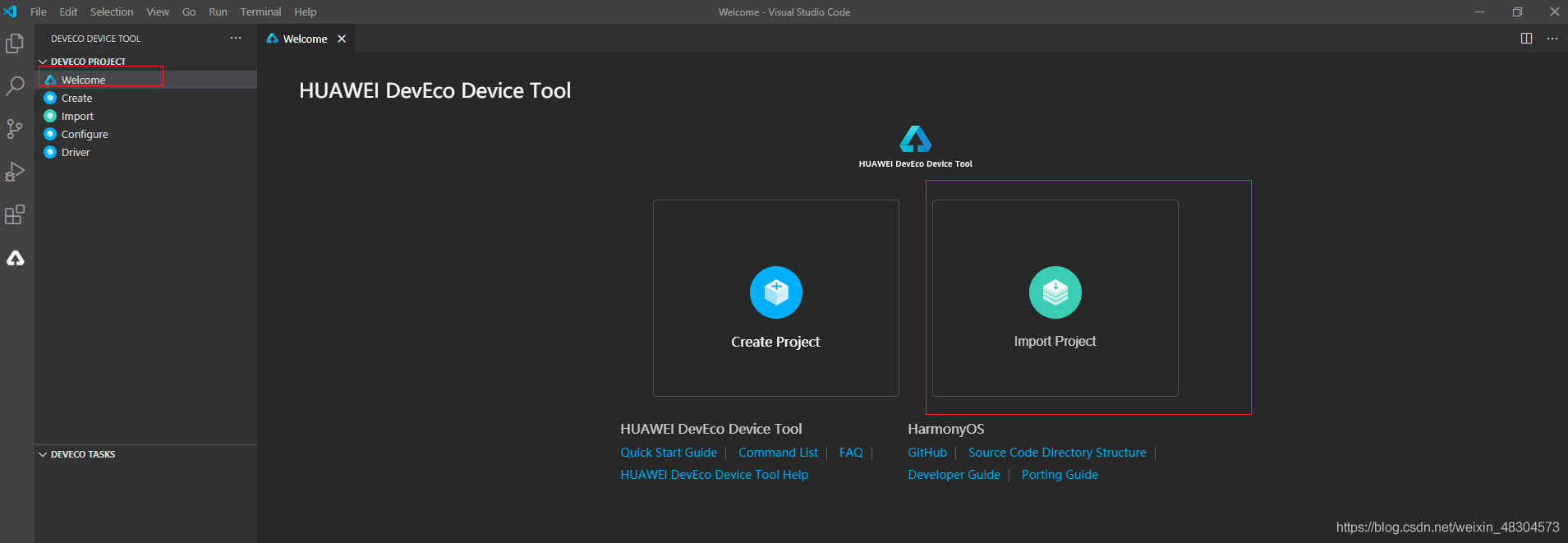
Task: Open the GitHub link
Action: tap(927, 453)
